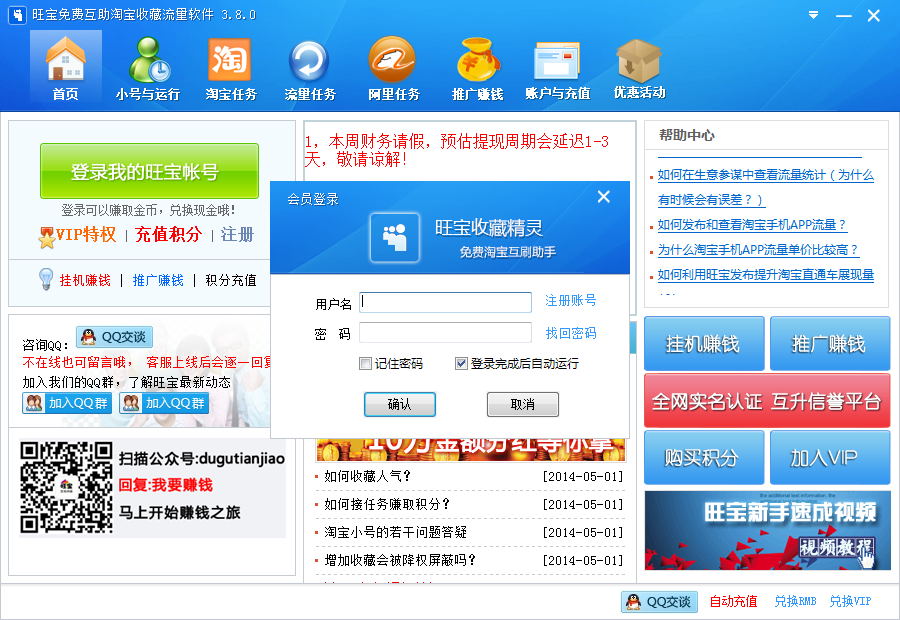Check the 记住密码 checkbox
This screenshot has width=900, height=620.
click(x=365, y=363)
